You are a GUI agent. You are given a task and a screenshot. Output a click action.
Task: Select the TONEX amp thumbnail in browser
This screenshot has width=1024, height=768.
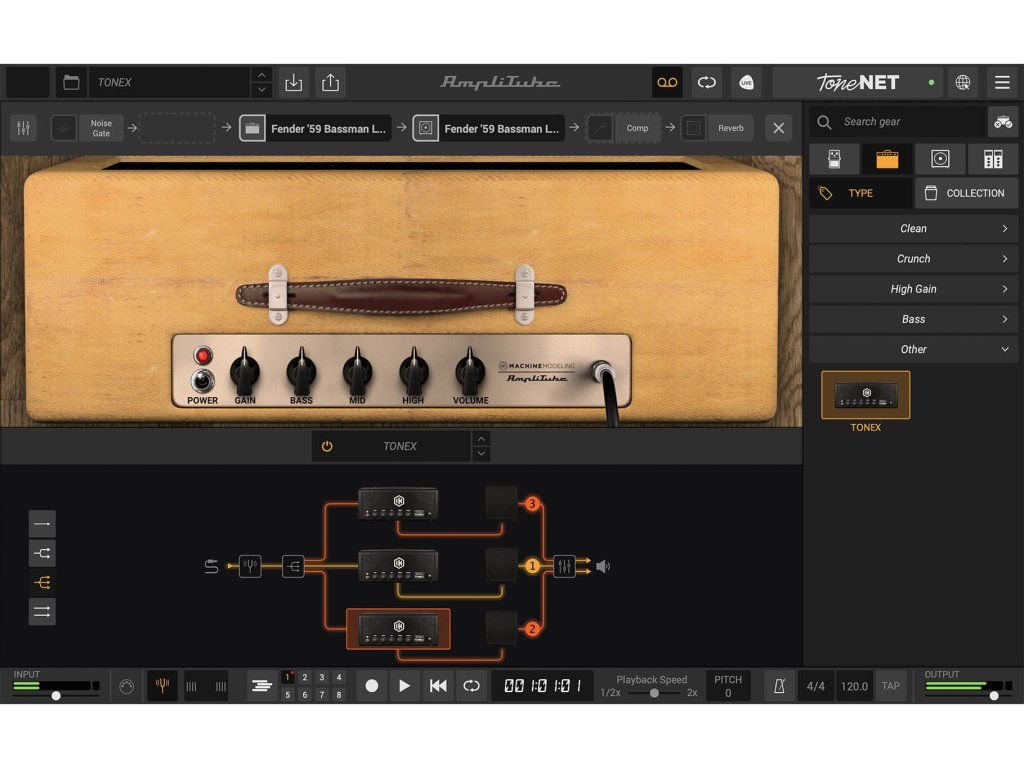tap(866, 395)
